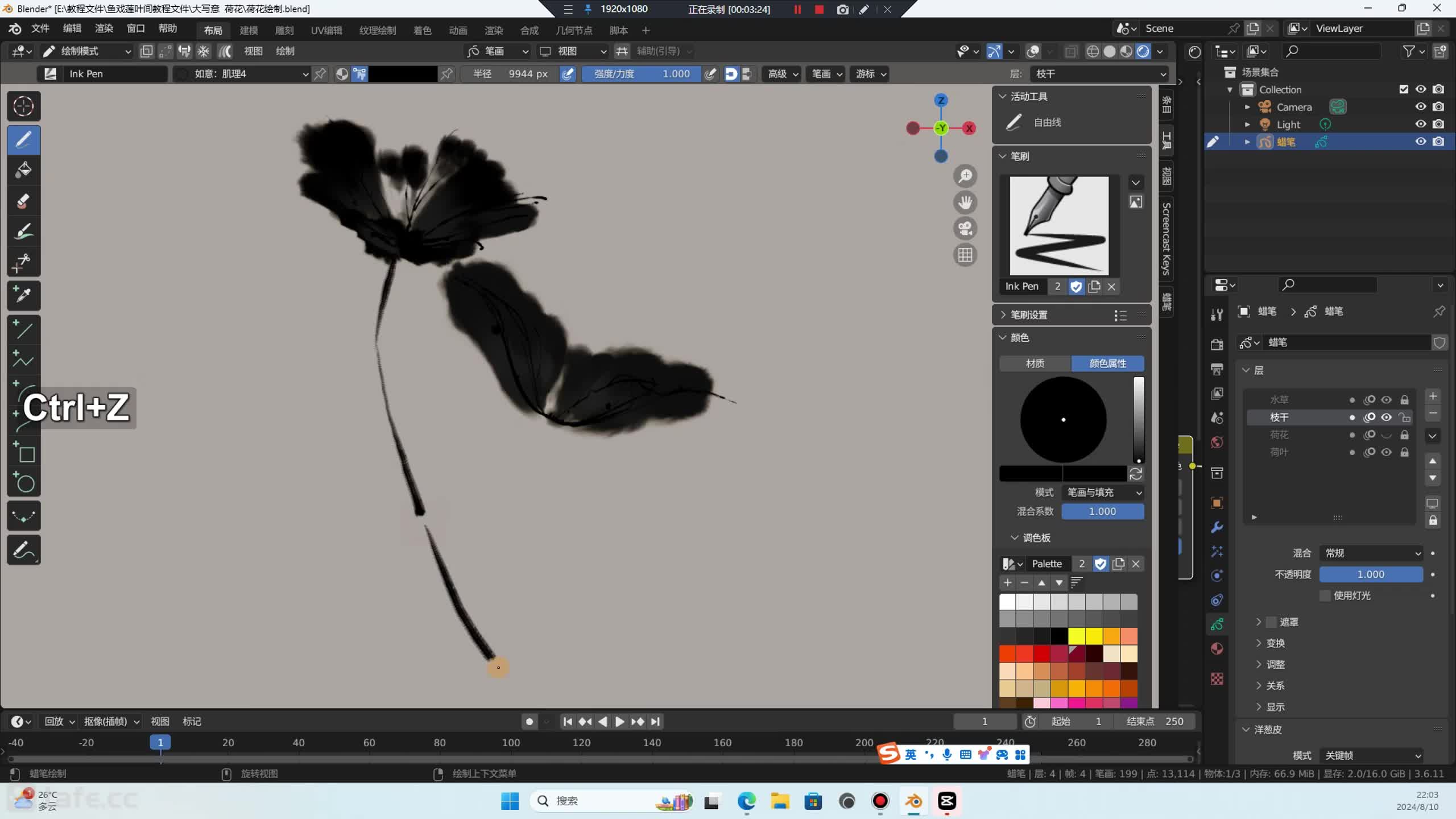Image resolution: width=1456 pixels, height=819 pixels.
Task: Toggle visibility of the 枝干 layer
Action: pos(1387,417)
